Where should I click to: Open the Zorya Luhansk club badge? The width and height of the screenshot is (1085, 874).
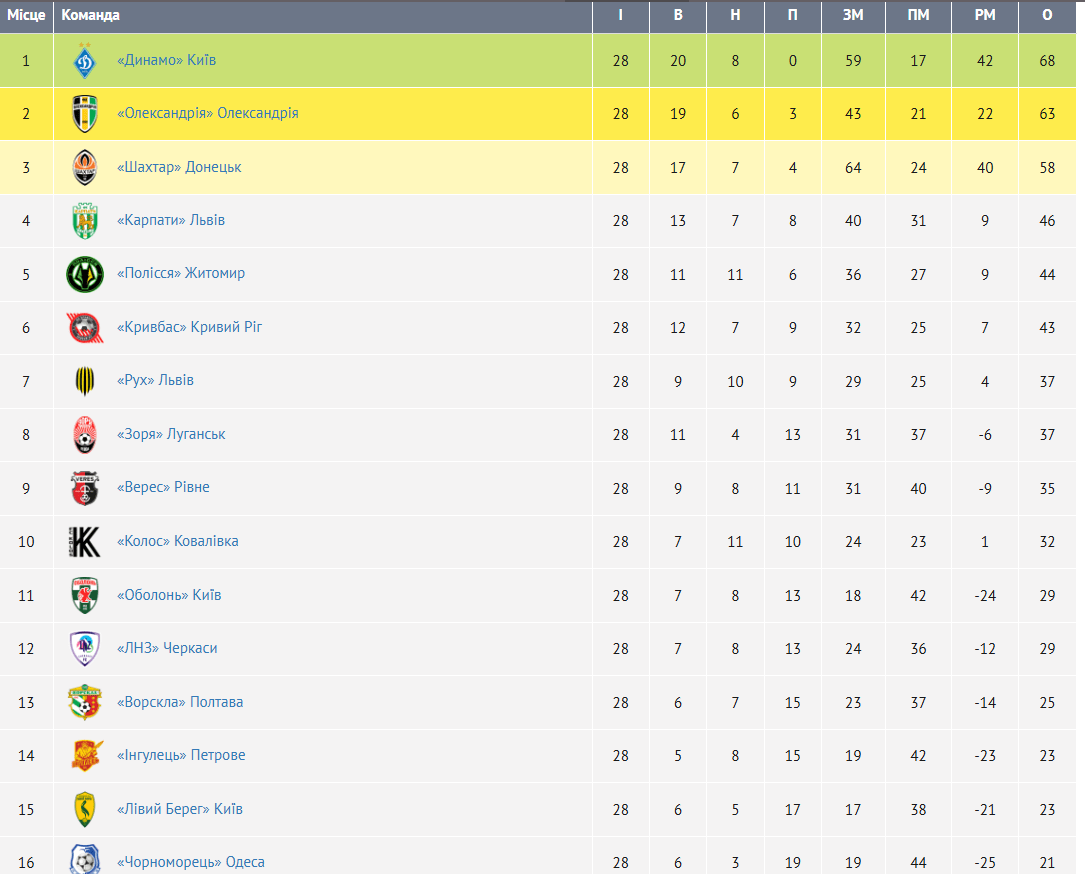coord(85,435)
